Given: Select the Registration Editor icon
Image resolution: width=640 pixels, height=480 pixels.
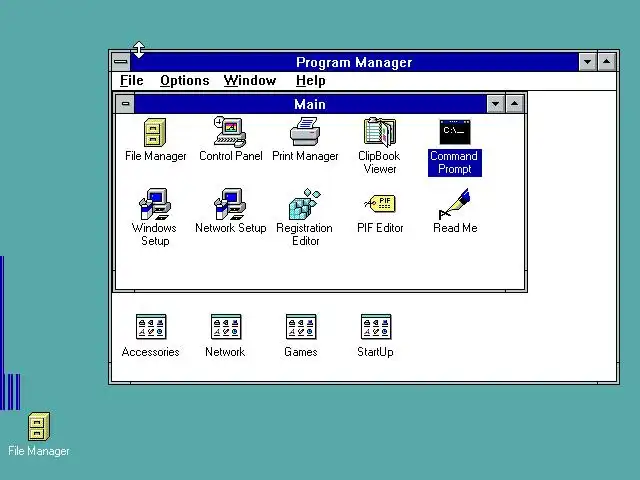Looking at the screenshot, I should tap(305, 204).
